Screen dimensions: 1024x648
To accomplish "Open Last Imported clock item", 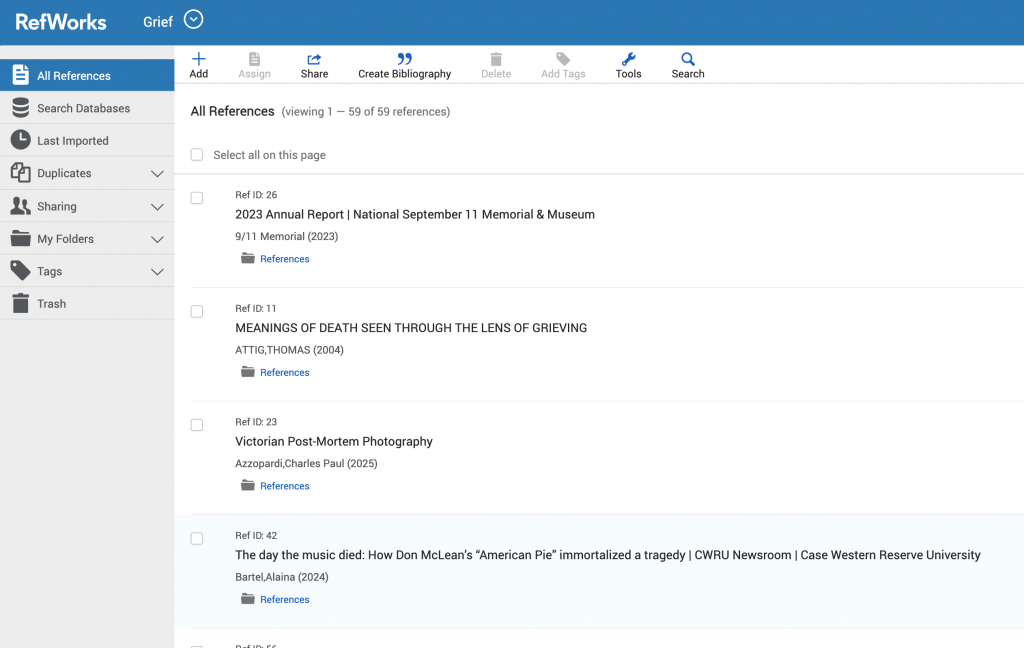I will [72, 141].
